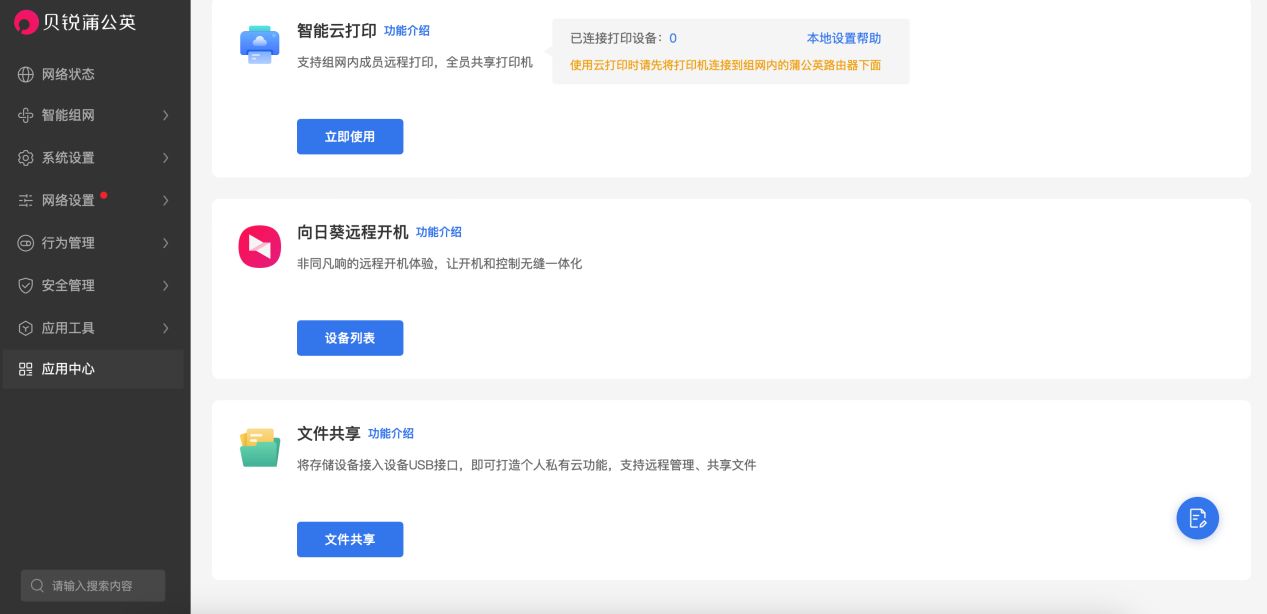Click the floating feedback note icon
Screen dimensions: 1267x614
[1197, 518]
